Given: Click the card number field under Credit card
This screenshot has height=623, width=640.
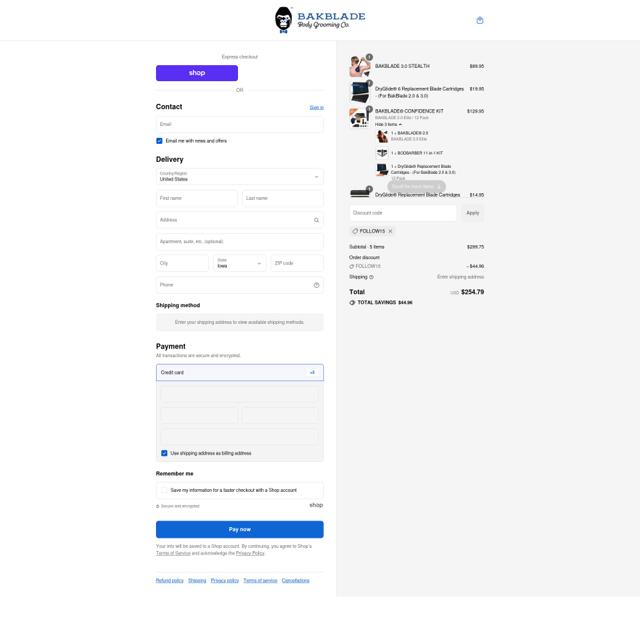Looking at the screenshot, I should (x=240, y=395).
